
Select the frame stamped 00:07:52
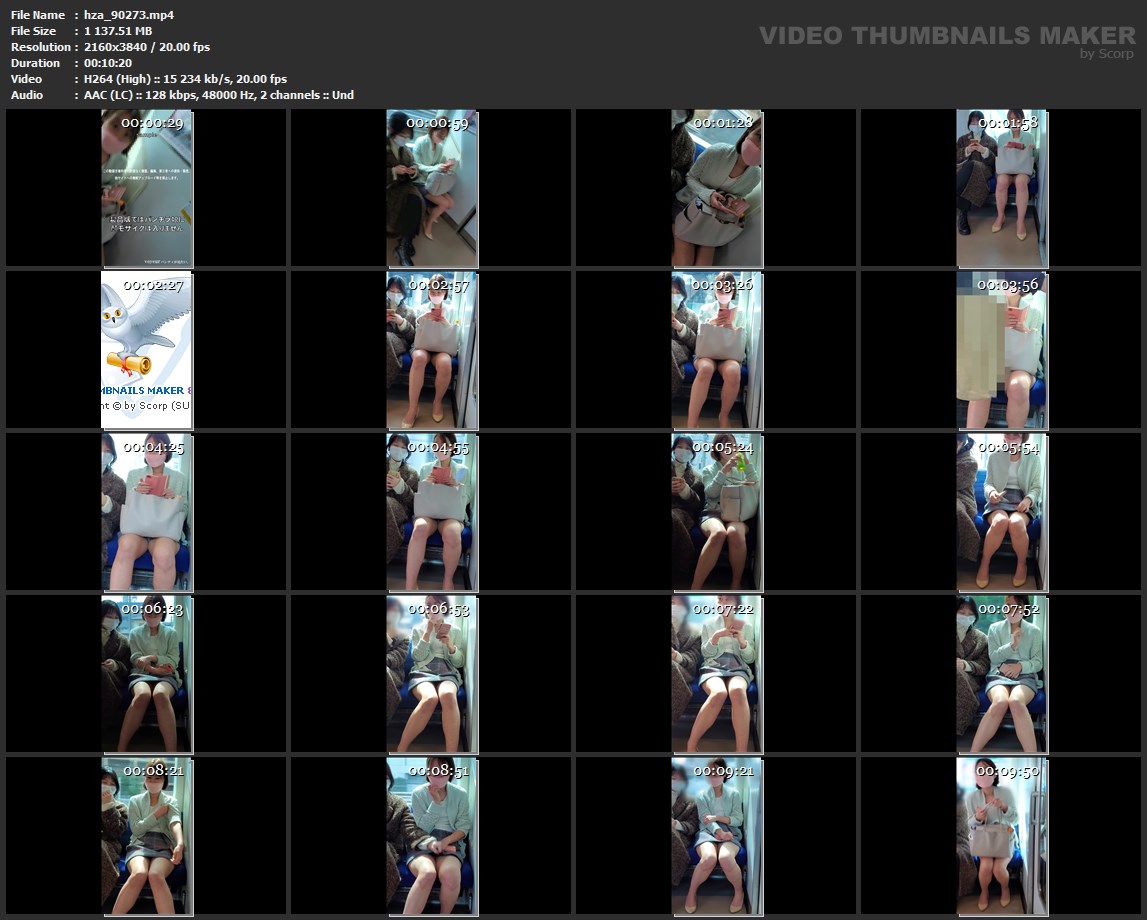1002,674
